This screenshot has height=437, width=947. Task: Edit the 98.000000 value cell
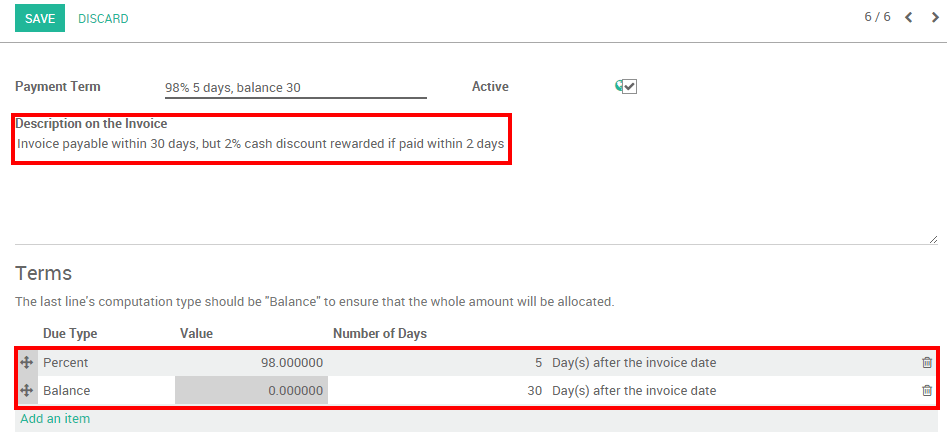[252, 363]
